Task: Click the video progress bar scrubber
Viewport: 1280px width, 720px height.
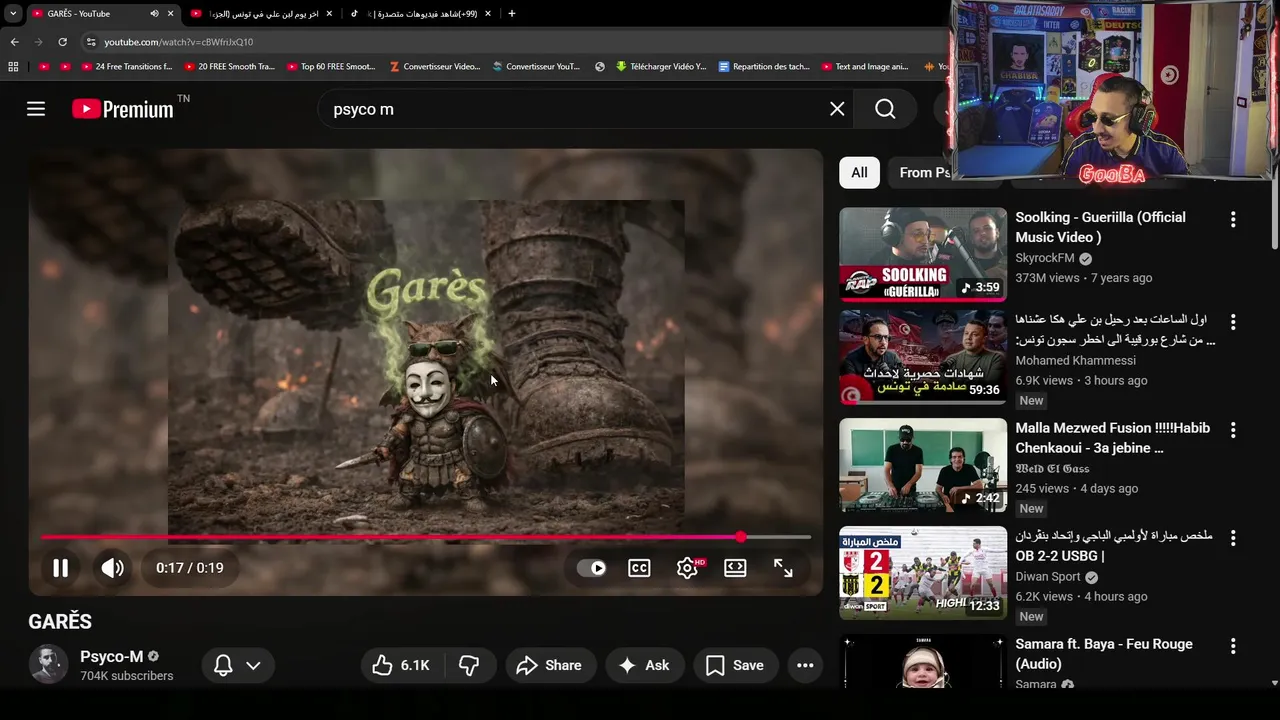Action: pyautogui.click(x=741, y=537)
